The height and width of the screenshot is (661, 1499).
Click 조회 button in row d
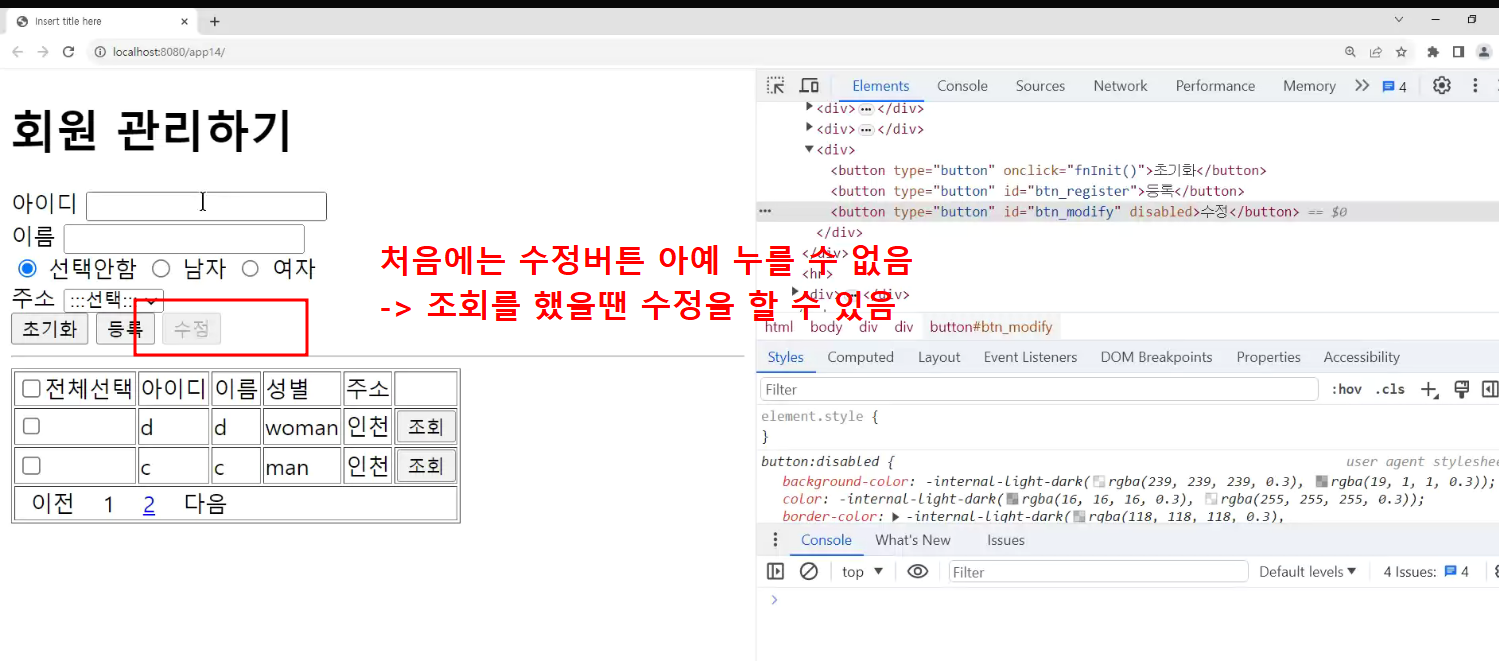(x=426, y=427)
